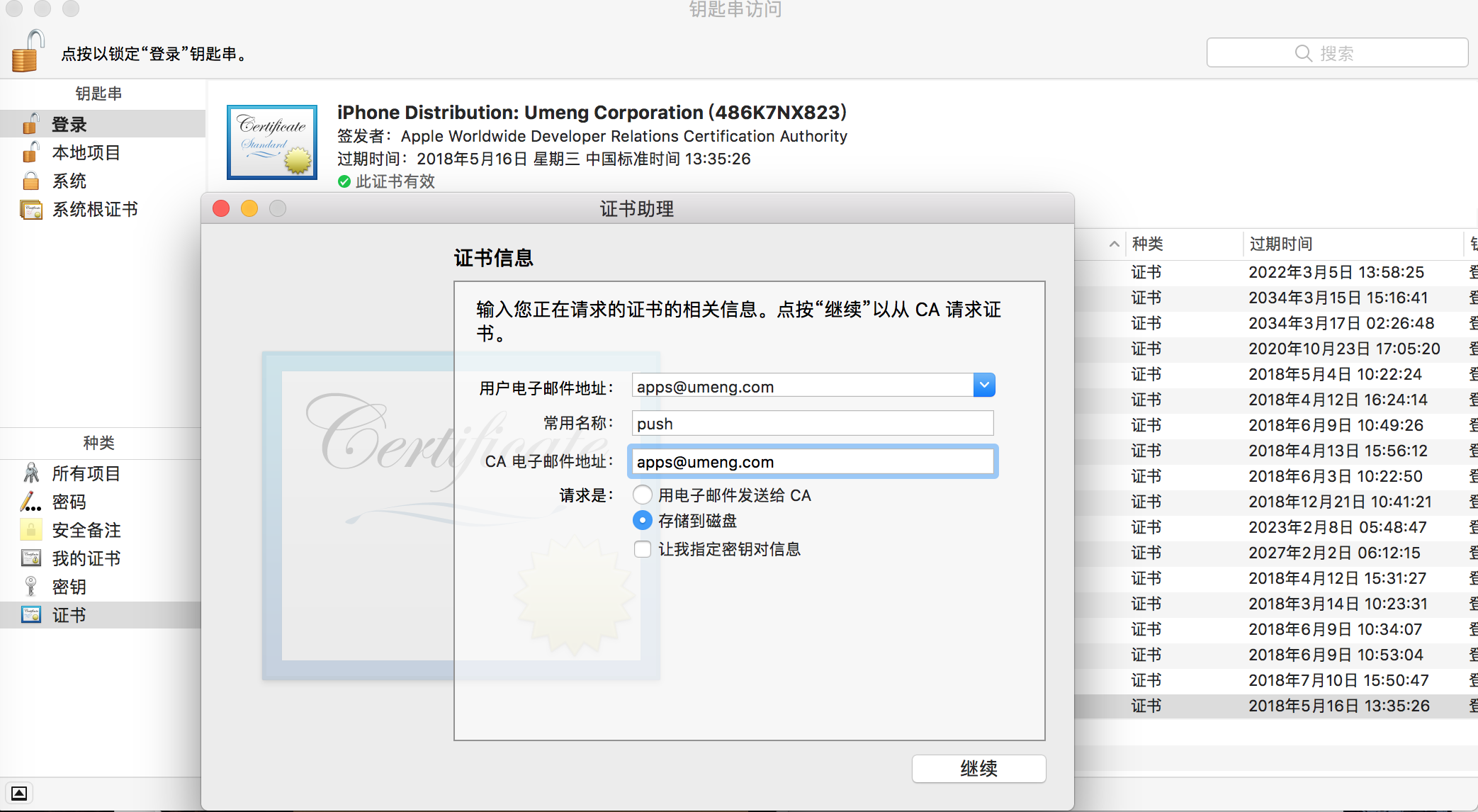Enable 让我指定密钥对信息 checkbox
Viewport: 1478px width, 812px height.
point(643,549)
